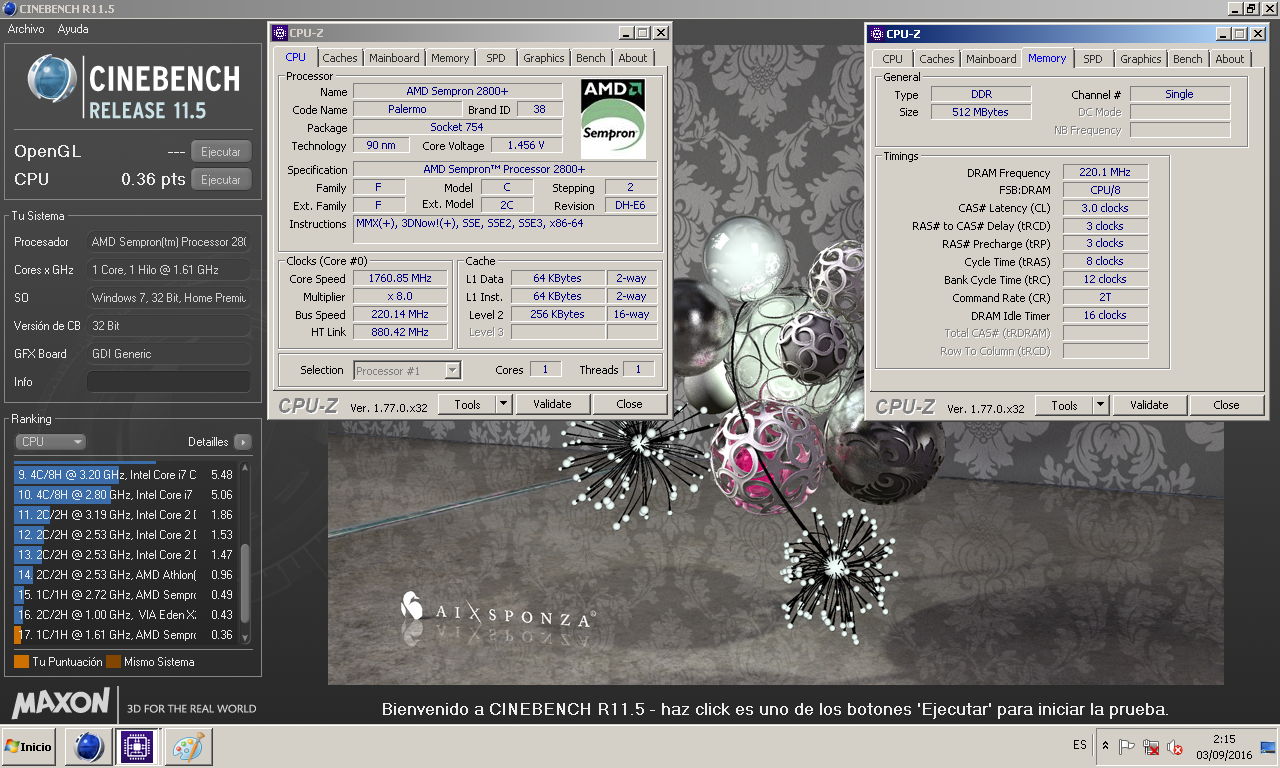Click the Action Center flag tray icon

pos(1127,746)
